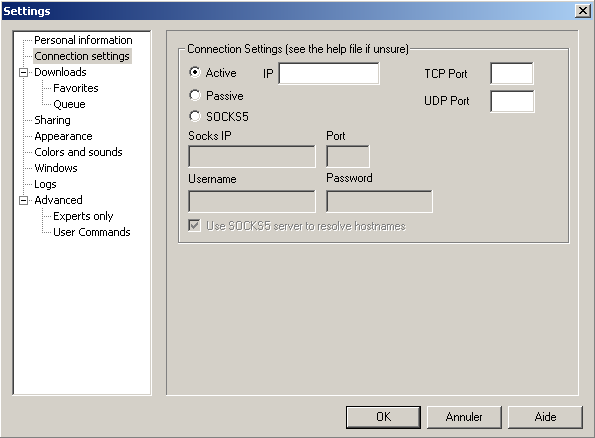
Task: Confirm settings with the OK button
Action: (383, 417)
